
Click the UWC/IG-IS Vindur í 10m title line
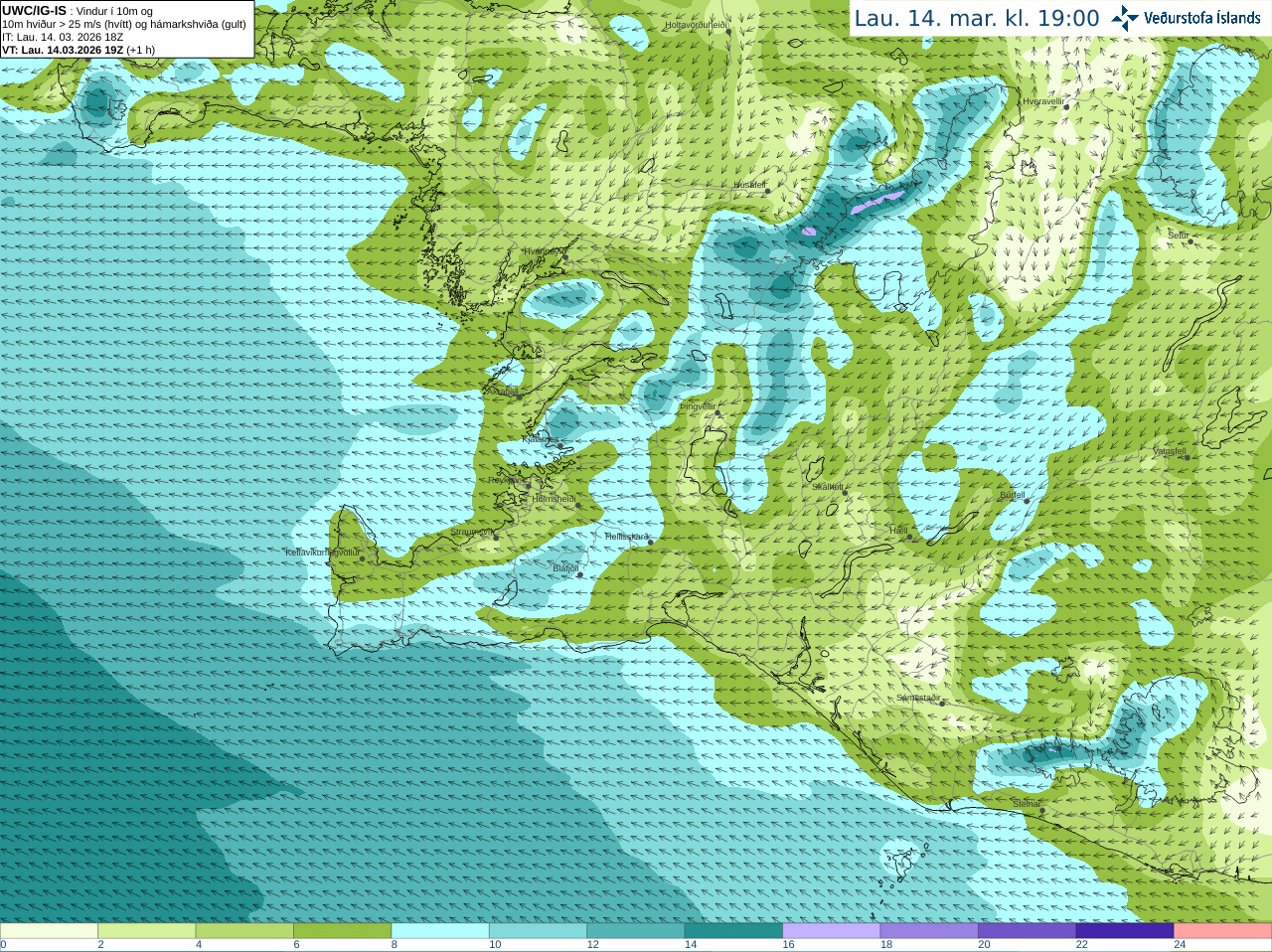(78, 11)
